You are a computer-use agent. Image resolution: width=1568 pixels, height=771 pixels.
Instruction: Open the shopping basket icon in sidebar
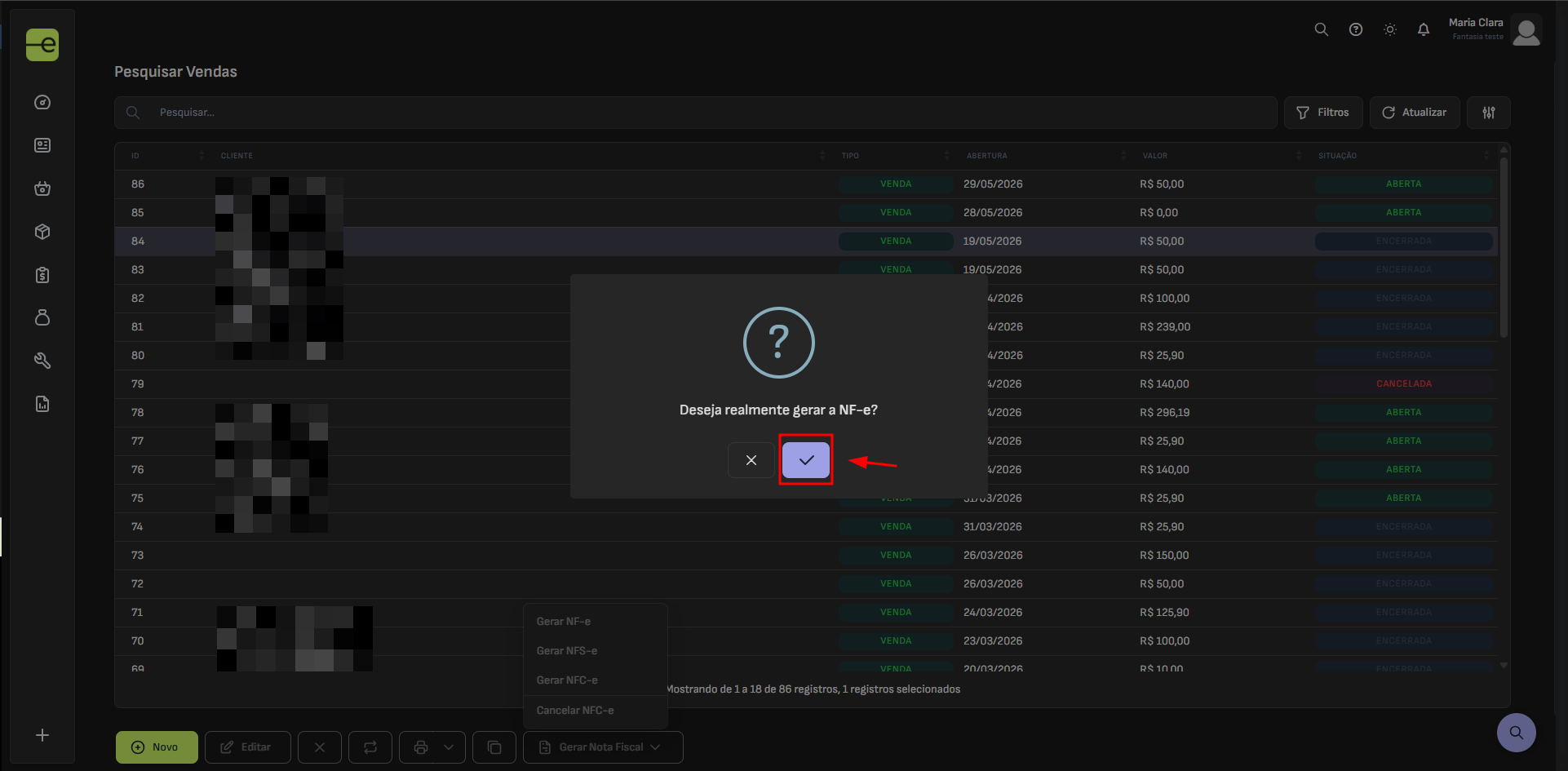point(42,188)
